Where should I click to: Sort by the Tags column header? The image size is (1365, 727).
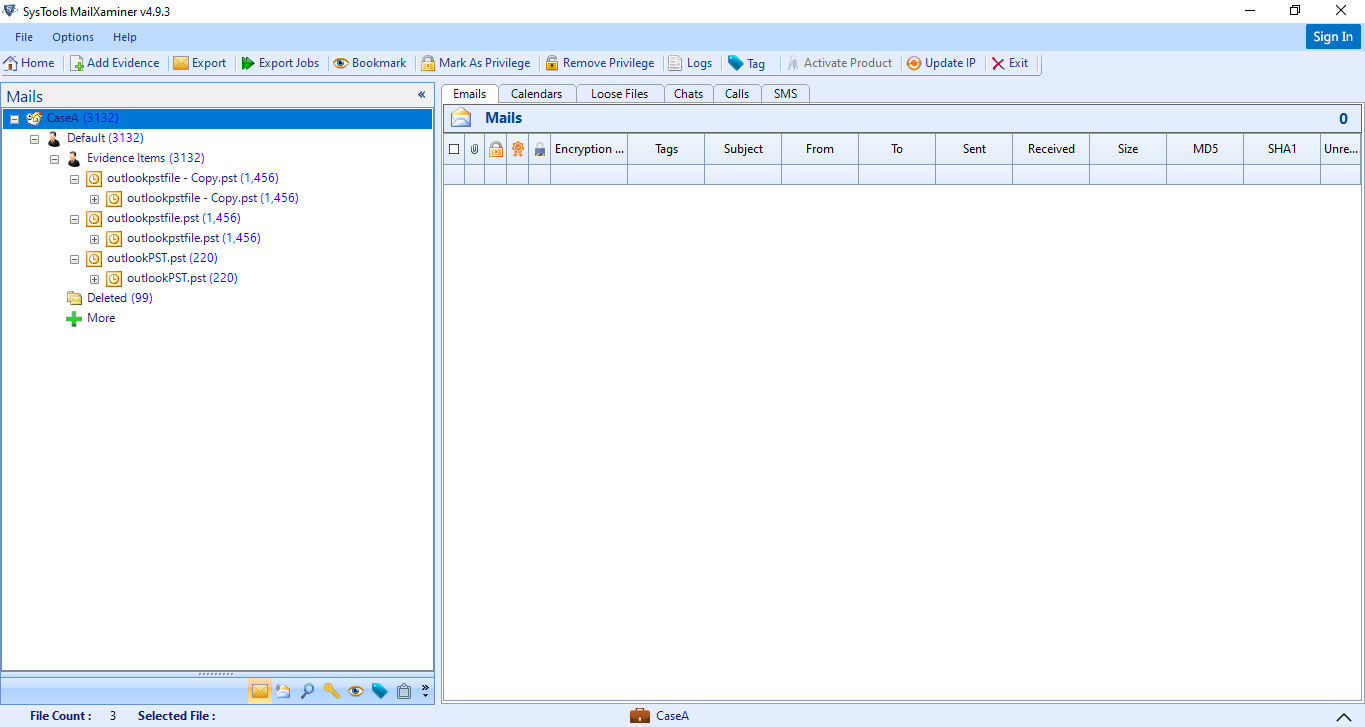pyautogui.click(x=666, y=149)
